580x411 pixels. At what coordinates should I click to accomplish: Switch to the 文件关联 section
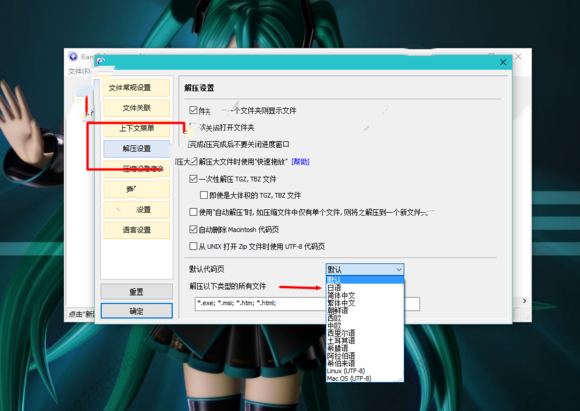136,108
